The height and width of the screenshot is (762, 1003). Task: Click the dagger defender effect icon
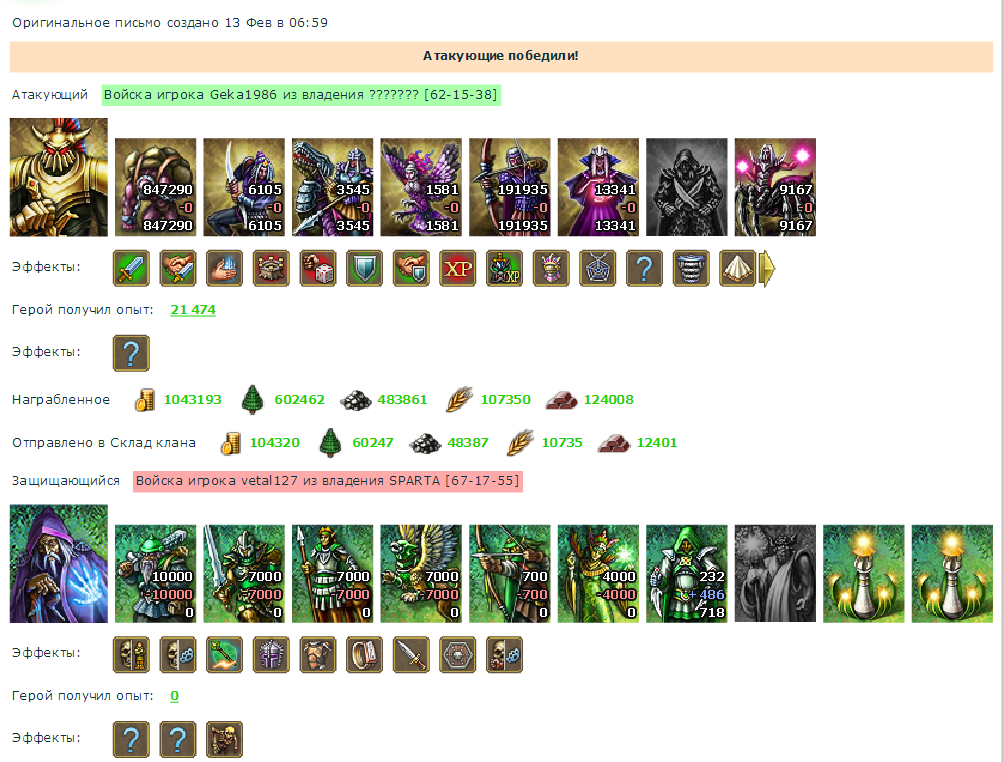(x=411, y=655)
